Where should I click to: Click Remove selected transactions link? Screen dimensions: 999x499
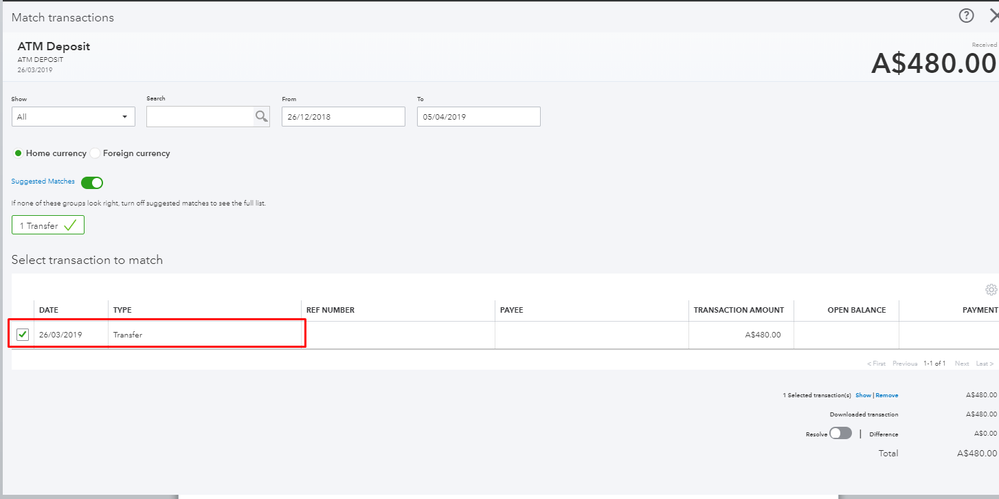[887, 395]
